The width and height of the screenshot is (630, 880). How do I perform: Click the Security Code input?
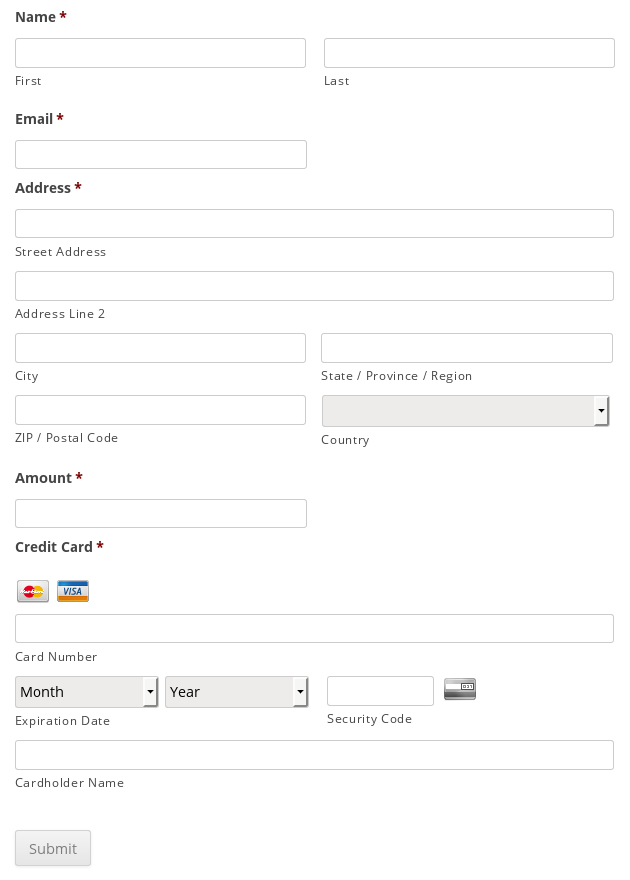pyautogui.click(x=380, y=691)
